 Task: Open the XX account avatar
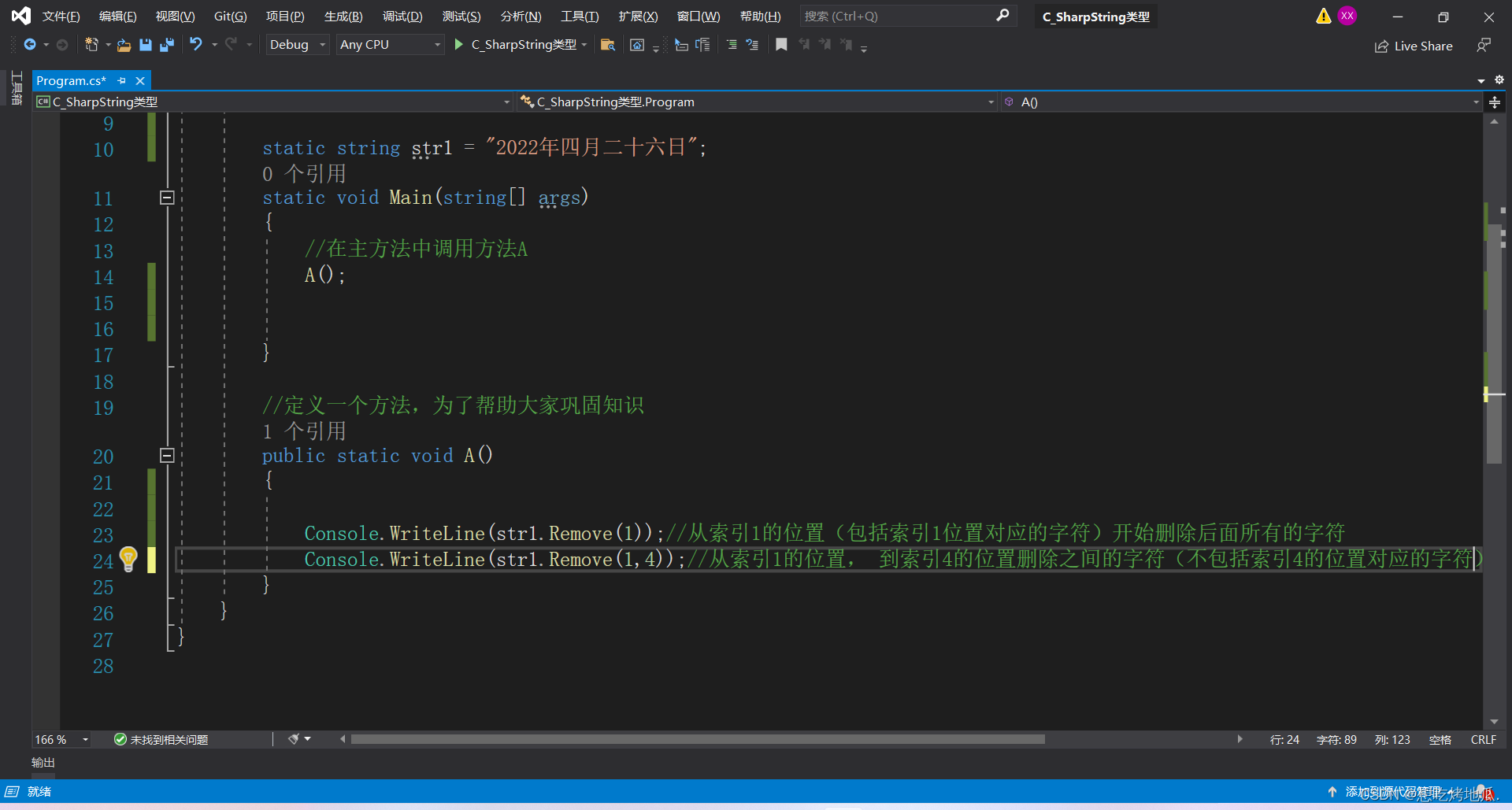pos(1347,16)
